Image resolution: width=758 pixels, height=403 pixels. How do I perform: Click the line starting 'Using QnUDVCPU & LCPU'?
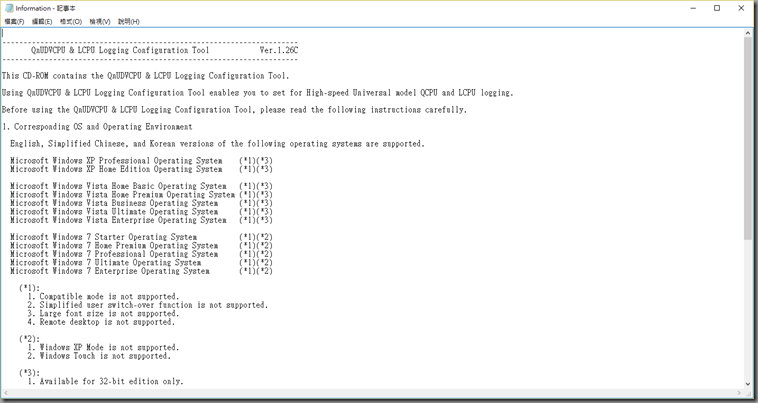(257, 93)
